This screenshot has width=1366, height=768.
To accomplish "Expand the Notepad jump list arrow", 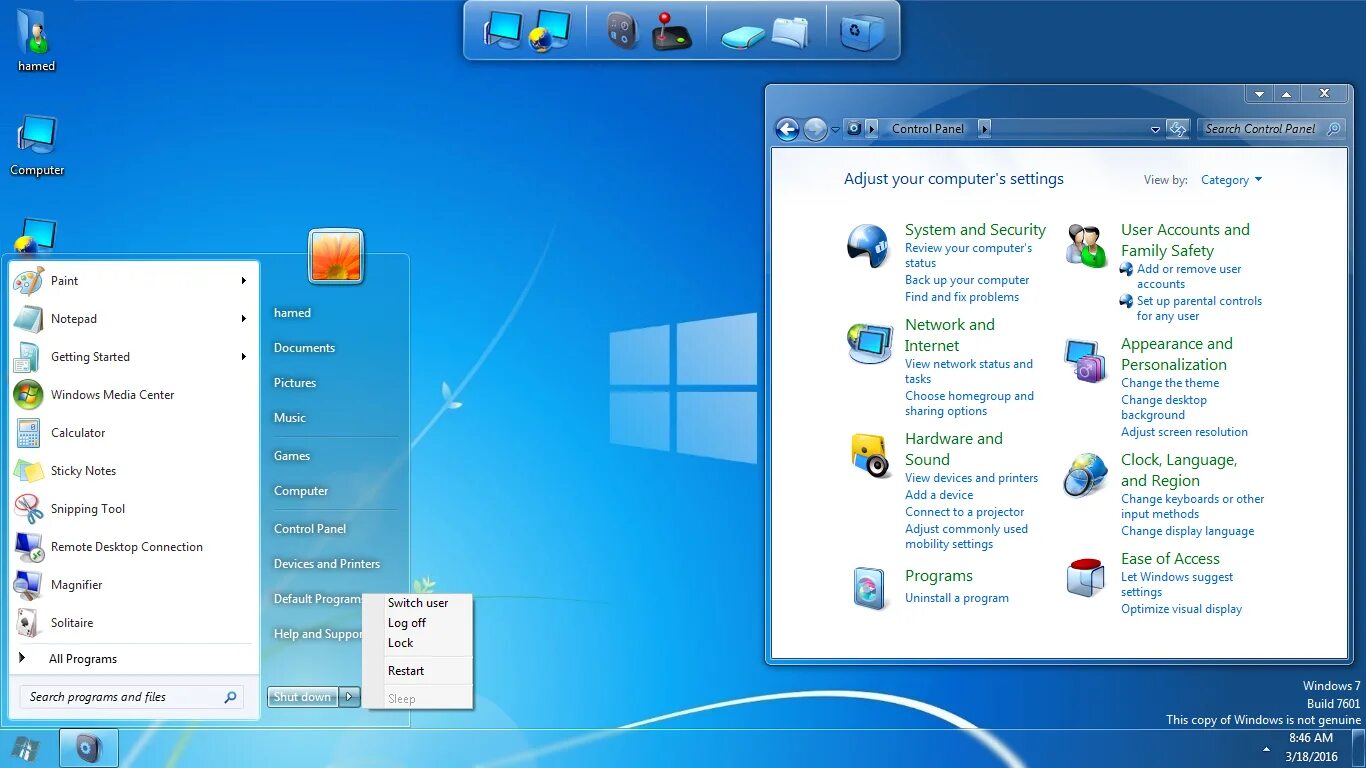I will 243,319.
